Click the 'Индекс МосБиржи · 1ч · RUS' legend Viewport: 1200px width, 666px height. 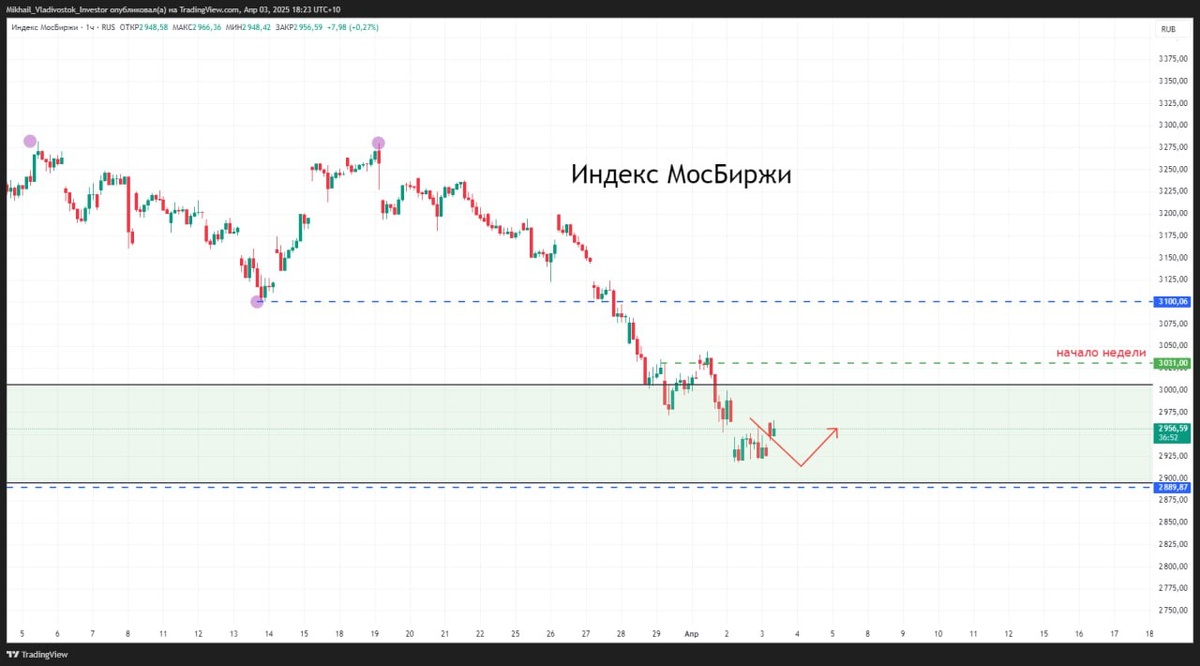pos(64,28)
